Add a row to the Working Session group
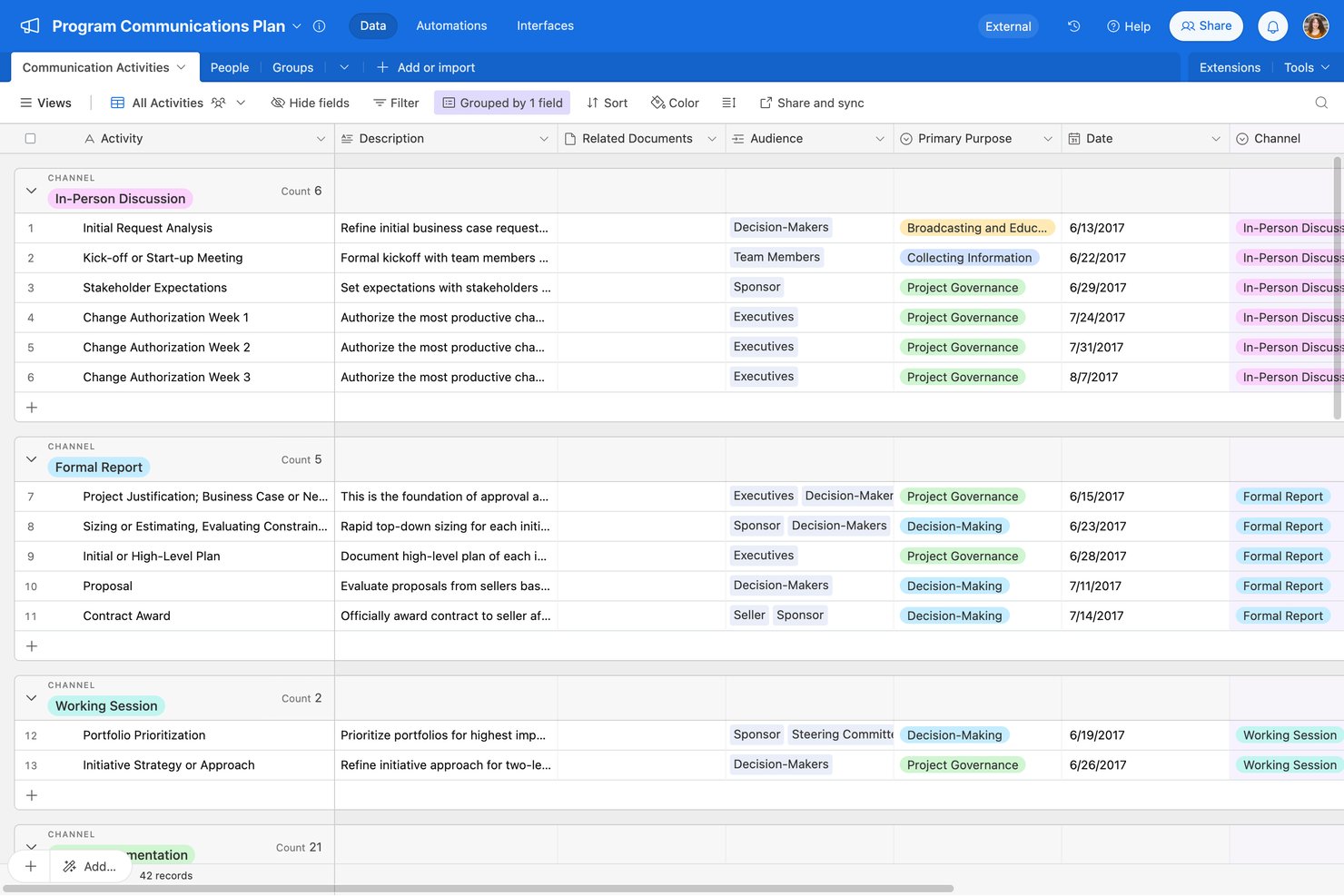This screenshot has height=896, width=1344. click(32, 795)
